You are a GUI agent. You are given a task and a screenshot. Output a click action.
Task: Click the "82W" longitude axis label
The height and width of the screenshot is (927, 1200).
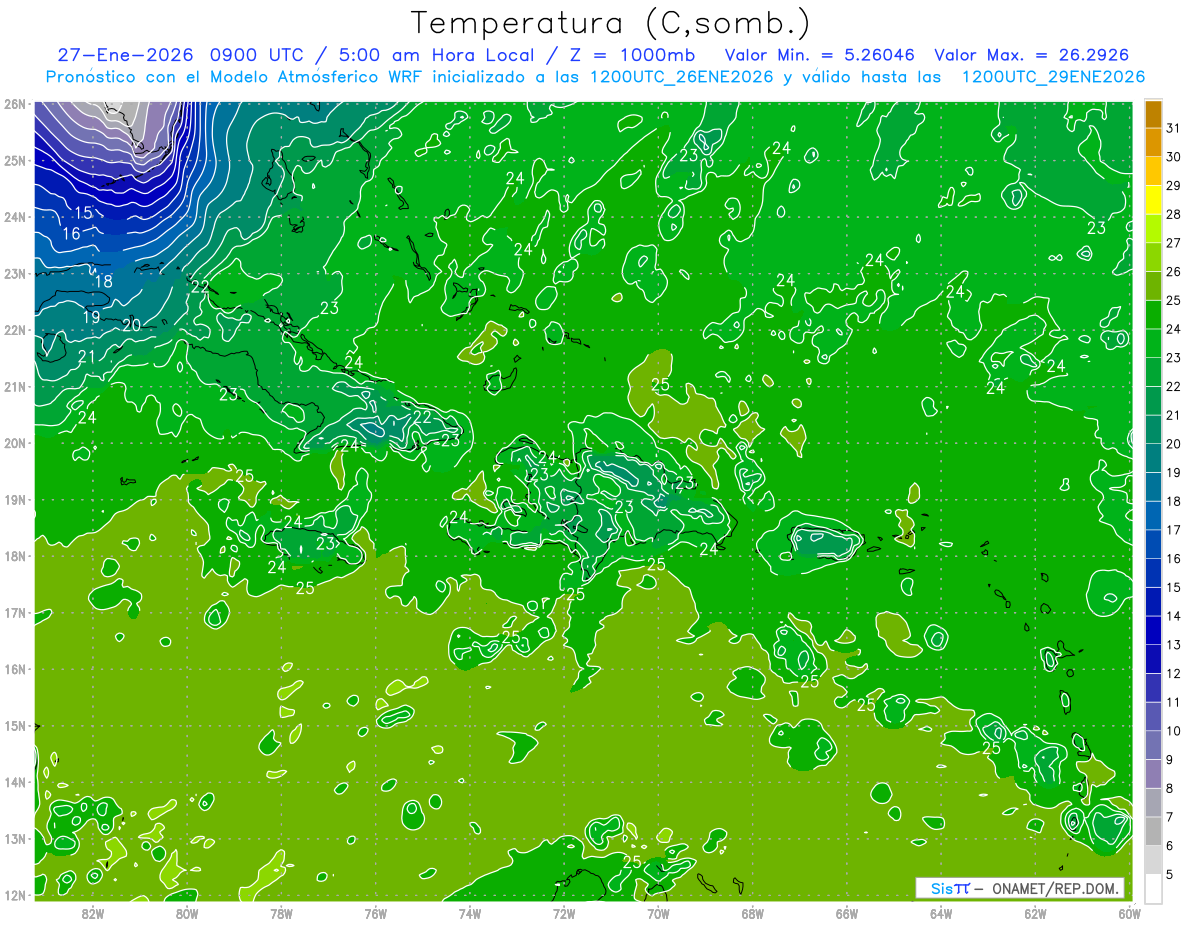pos(93,912)
